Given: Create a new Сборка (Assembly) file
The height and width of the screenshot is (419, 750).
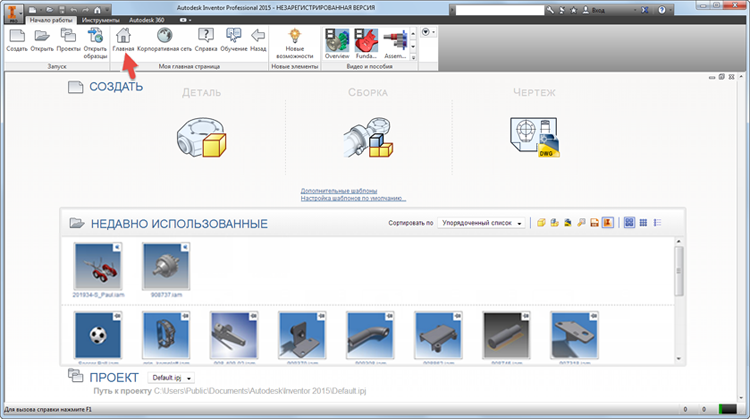Looking at the screenshot, I should [x=368, y=138].
